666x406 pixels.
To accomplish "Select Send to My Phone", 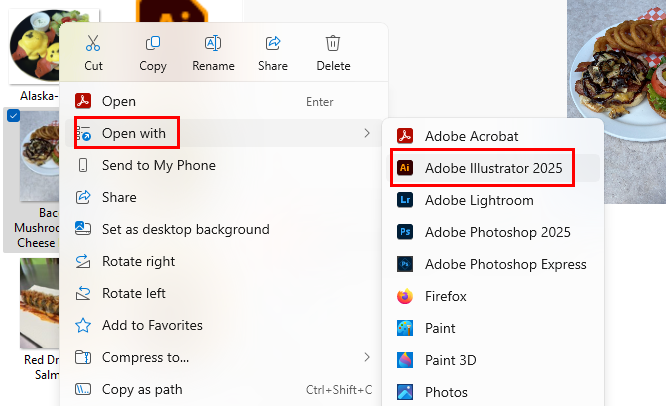I will 223,165.
